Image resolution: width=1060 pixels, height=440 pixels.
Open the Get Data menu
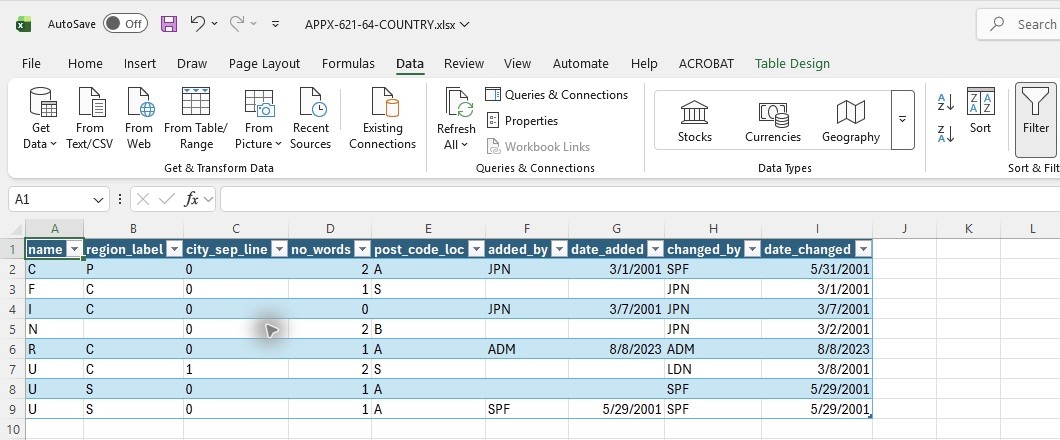[41, 119]
